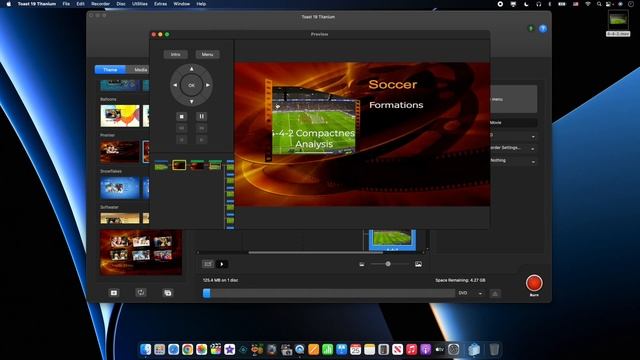The width and height of the screenshot is (640, 360).
Task: Open the Edit menu
Action: (x=80, y=4)
